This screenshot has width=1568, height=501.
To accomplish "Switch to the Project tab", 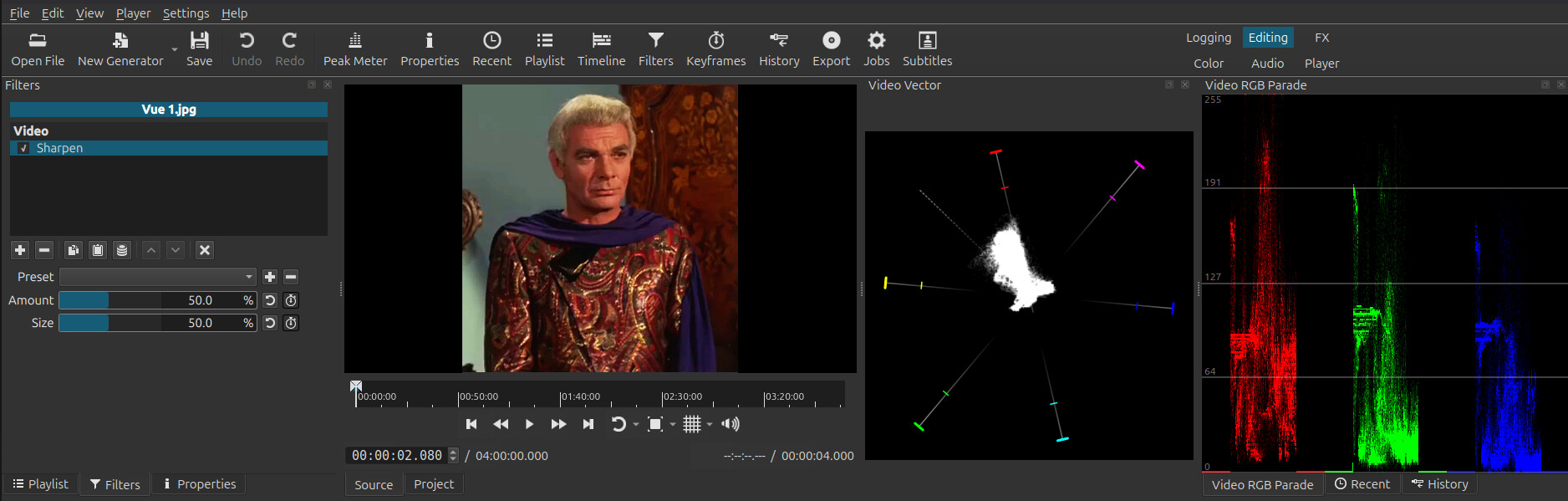I will (x=433, y=484).
